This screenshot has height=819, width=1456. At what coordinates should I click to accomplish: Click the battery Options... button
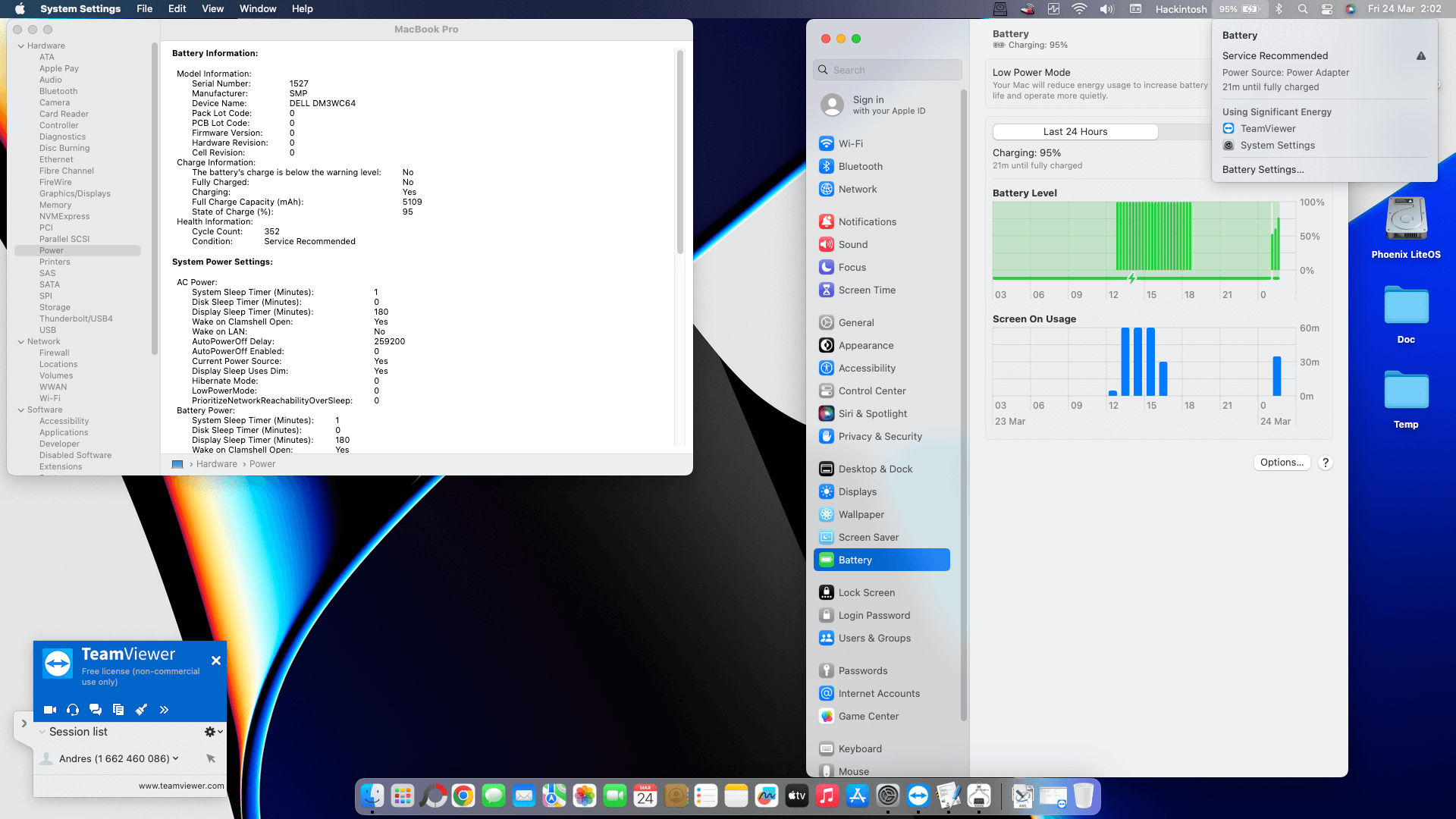click(1282, 463)
